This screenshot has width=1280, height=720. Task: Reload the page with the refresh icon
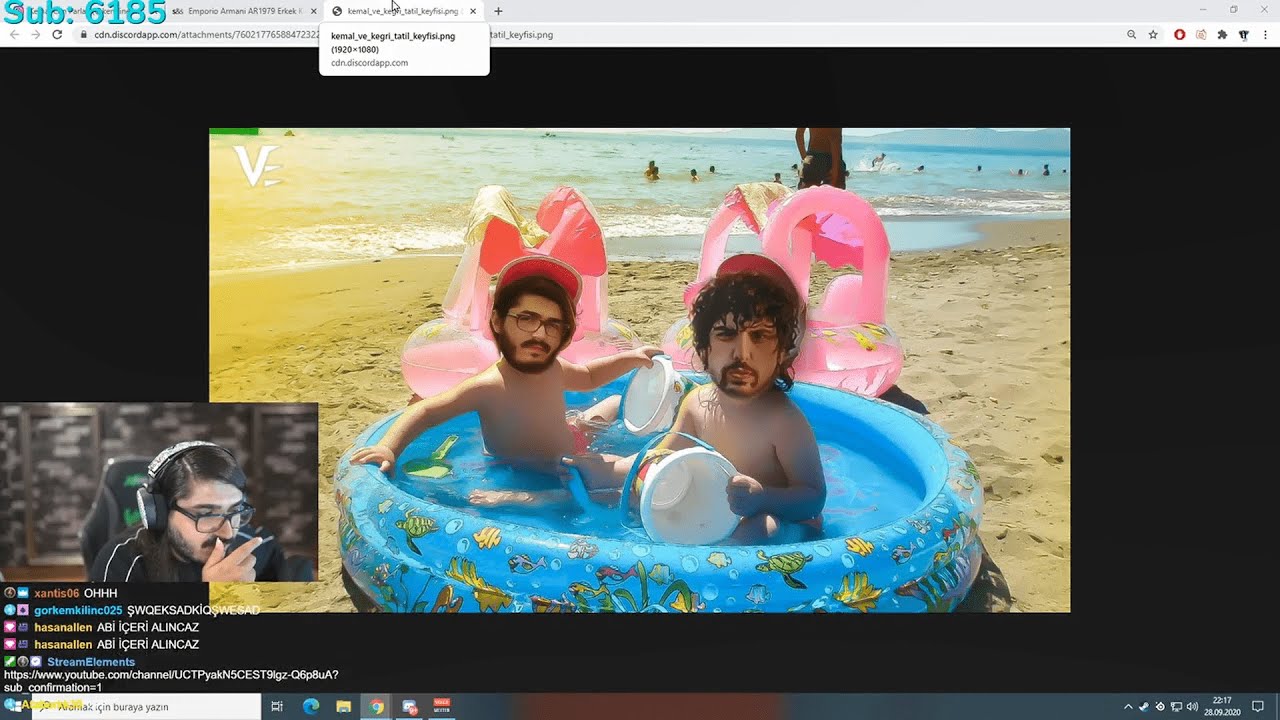57,35
